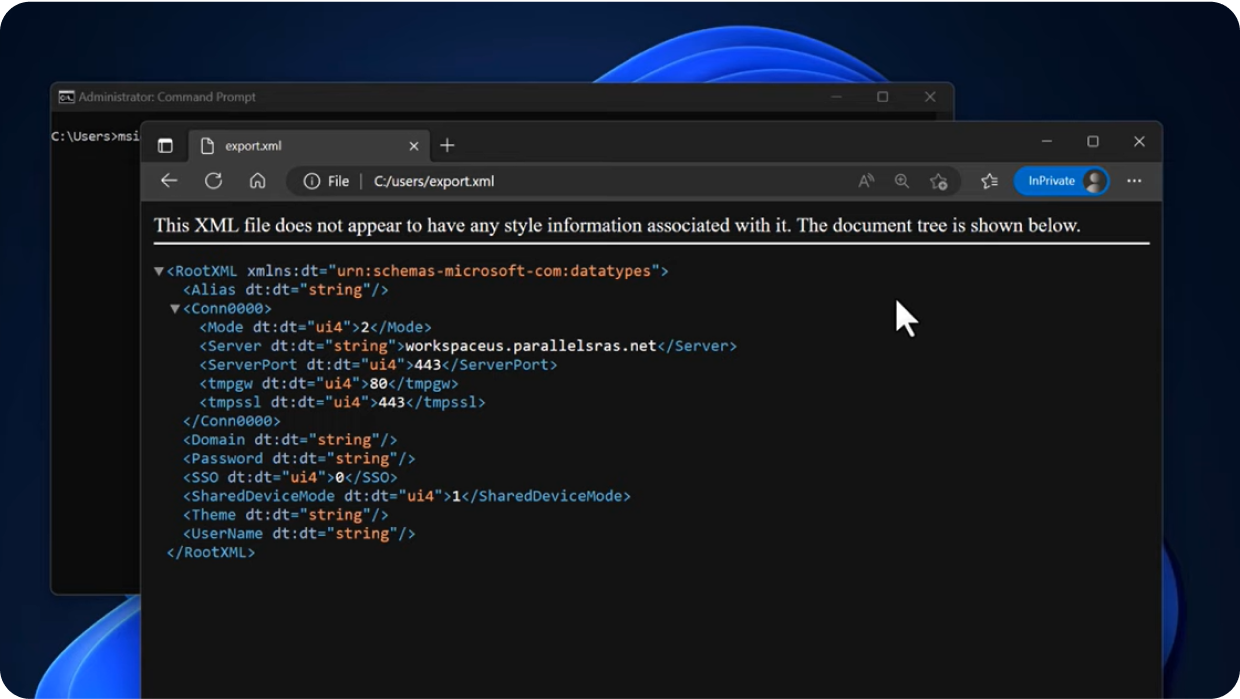Open the Favorites list icon
The width and height of the screenshot is (1240, 699).
(989, 181)
